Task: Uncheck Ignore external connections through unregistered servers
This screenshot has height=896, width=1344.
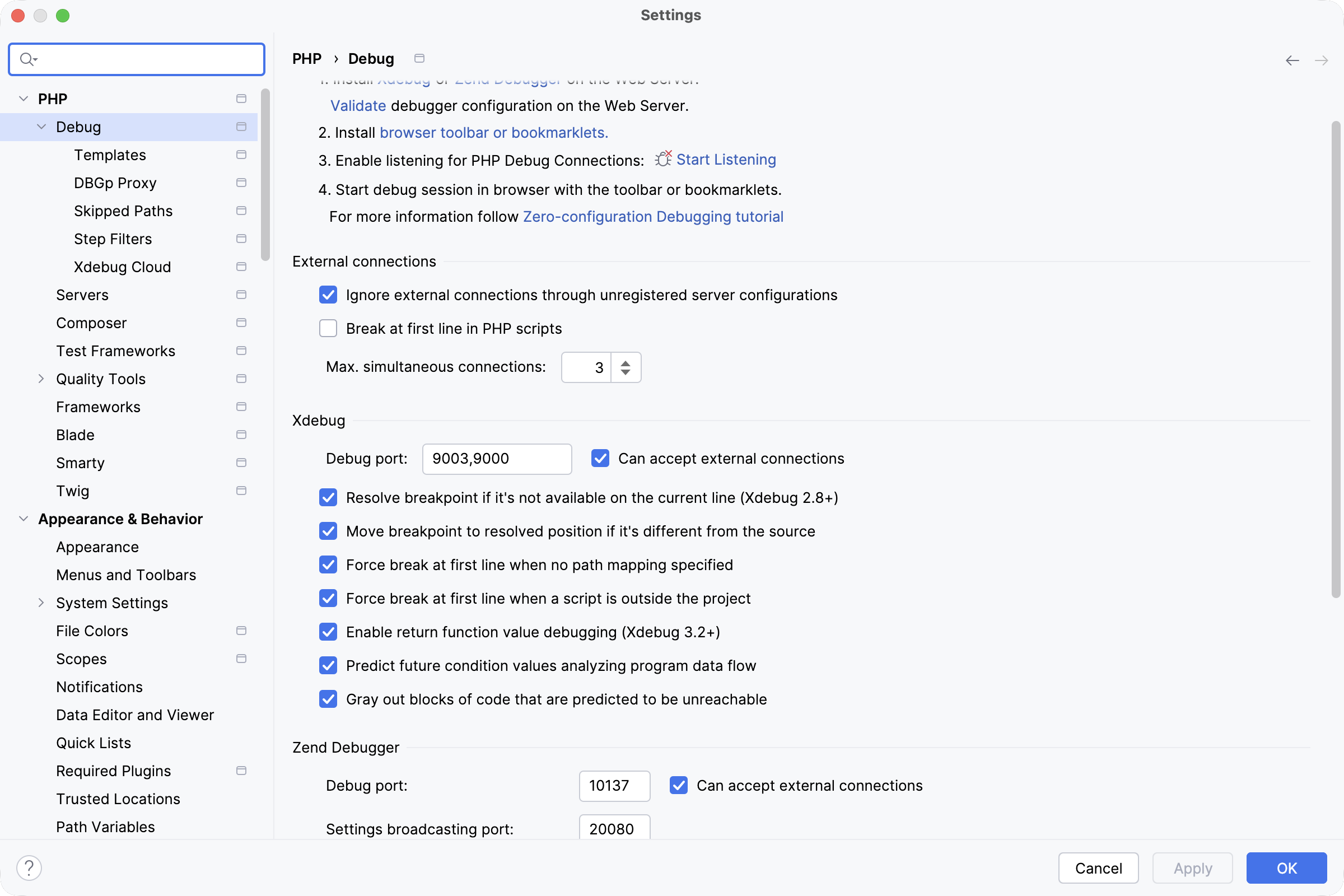Action: (328, 295)
